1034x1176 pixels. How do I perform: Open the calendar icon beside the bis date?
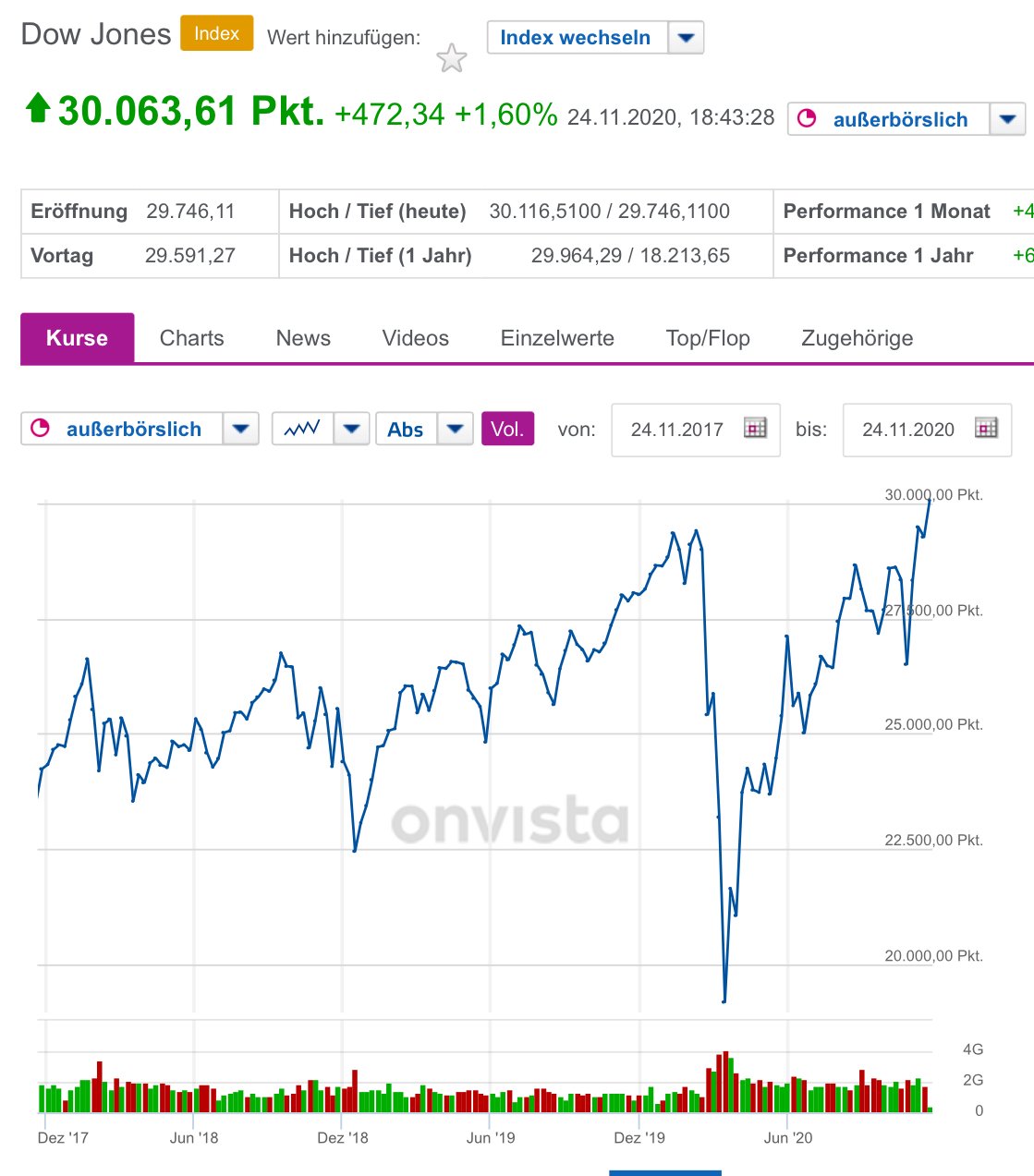[x=986, y=429]
